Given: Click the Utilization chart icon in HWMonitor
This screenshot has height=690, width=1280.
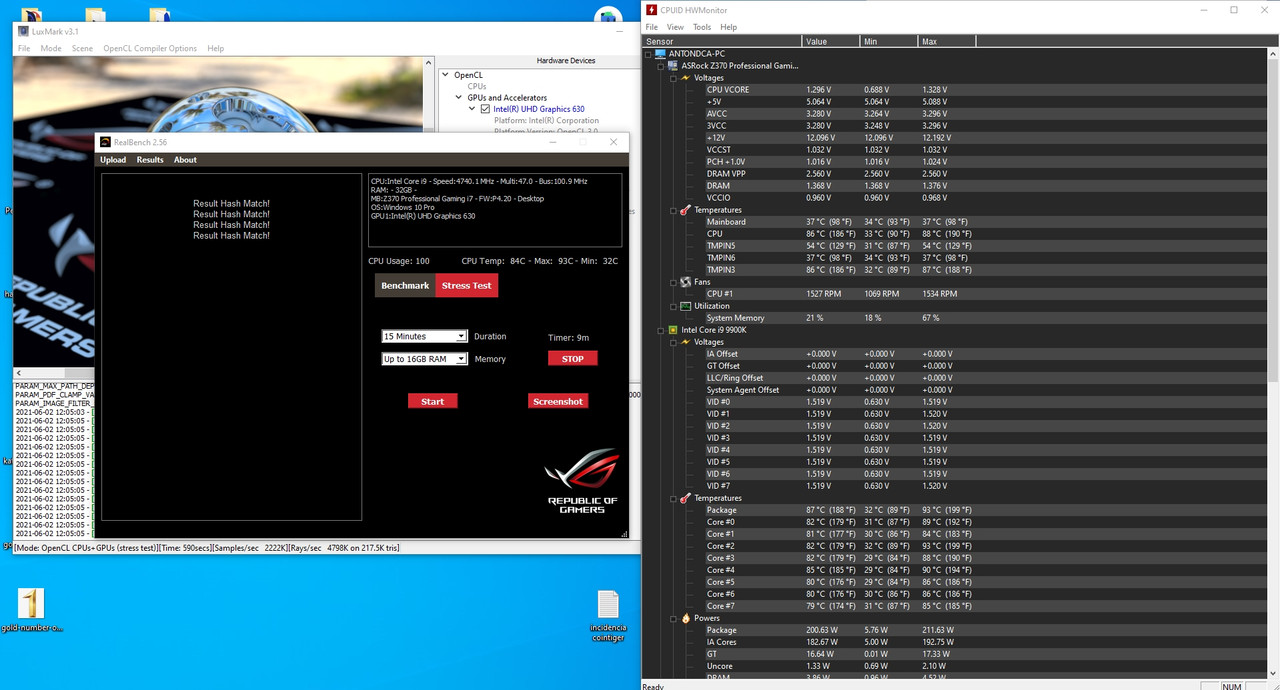Looking at the screenshot, I should [686, 306].
